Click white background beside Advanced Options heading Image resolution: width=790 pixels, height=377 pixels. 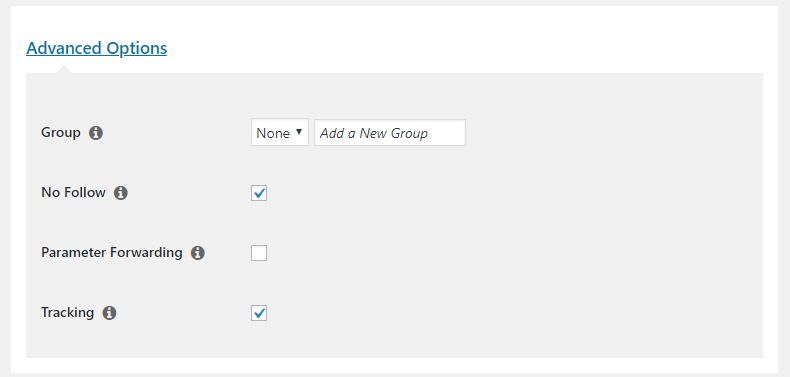tap(453, 45)
